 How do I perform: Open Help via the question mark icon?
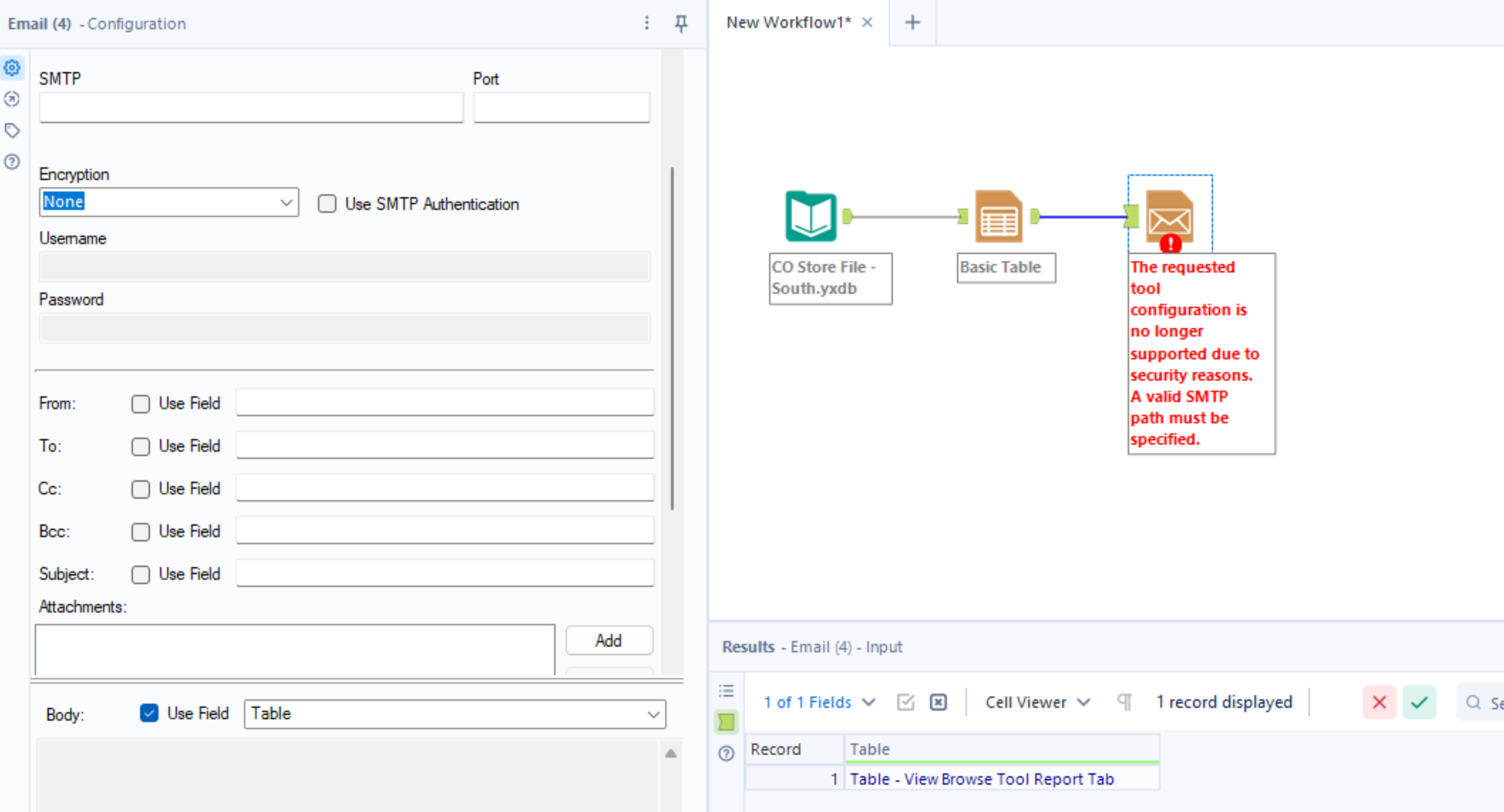click(x=12, y=162)
